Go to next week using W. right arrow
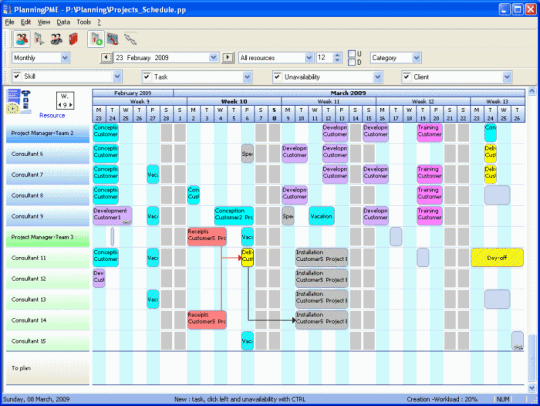The width and height of the screenshot is (540, 406). [71, 105]
